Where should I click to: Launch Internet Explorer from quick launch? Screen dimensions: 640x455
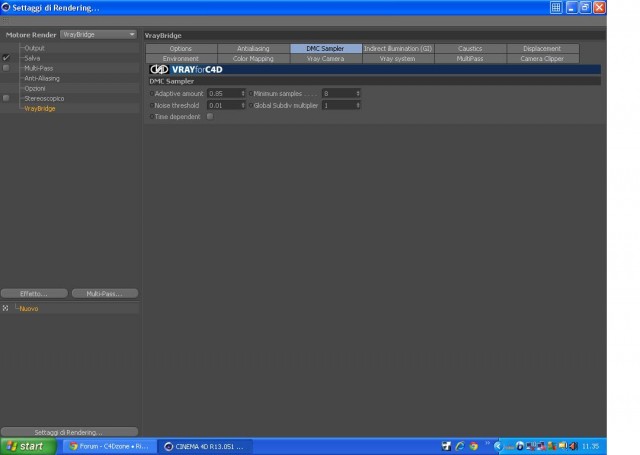460,446
